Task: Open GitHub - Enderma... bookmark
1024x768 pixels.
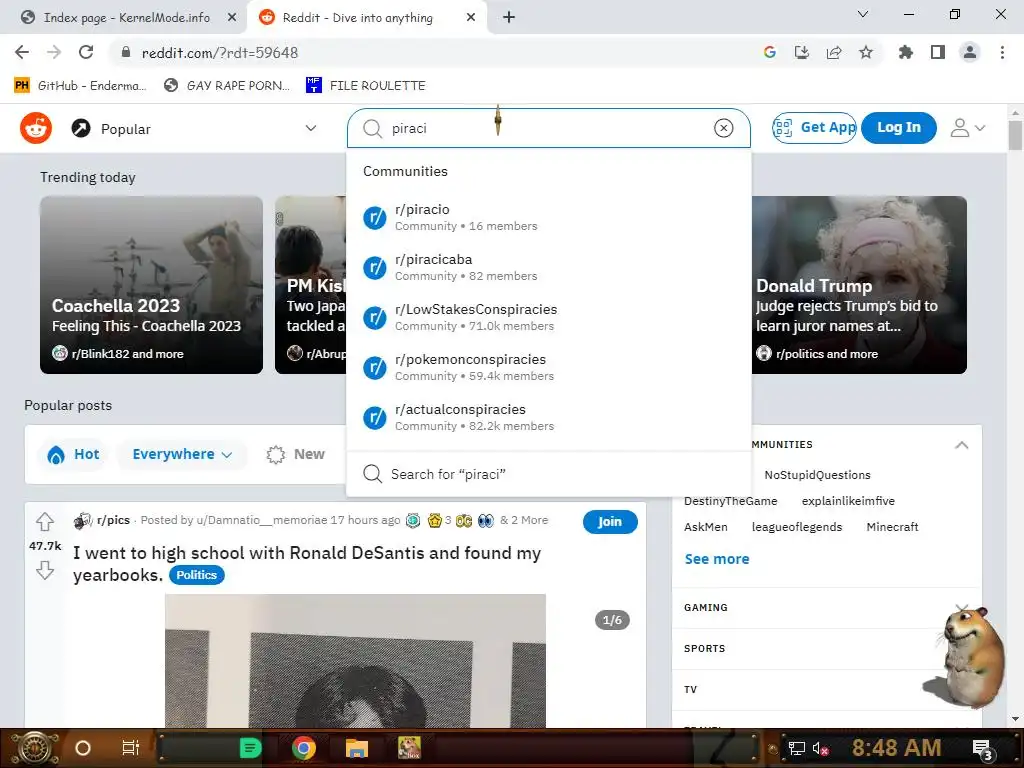Action: [x=80, y=86]
